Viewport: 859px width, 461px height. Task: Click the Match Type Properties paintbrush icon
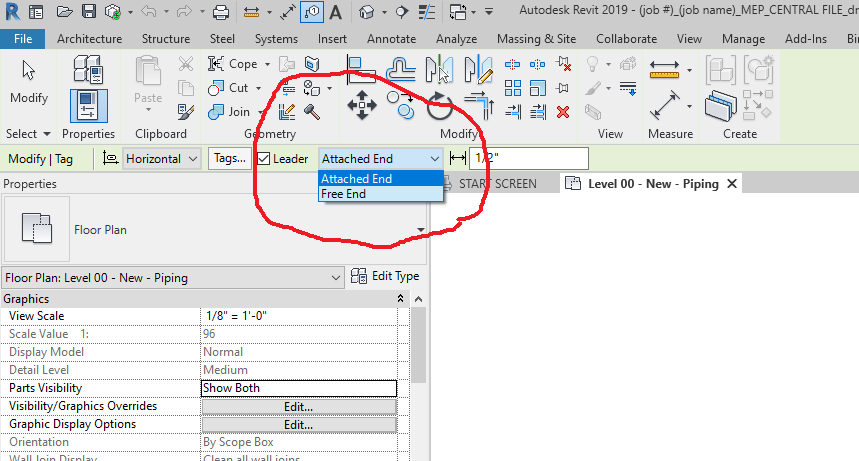[186, 112]
